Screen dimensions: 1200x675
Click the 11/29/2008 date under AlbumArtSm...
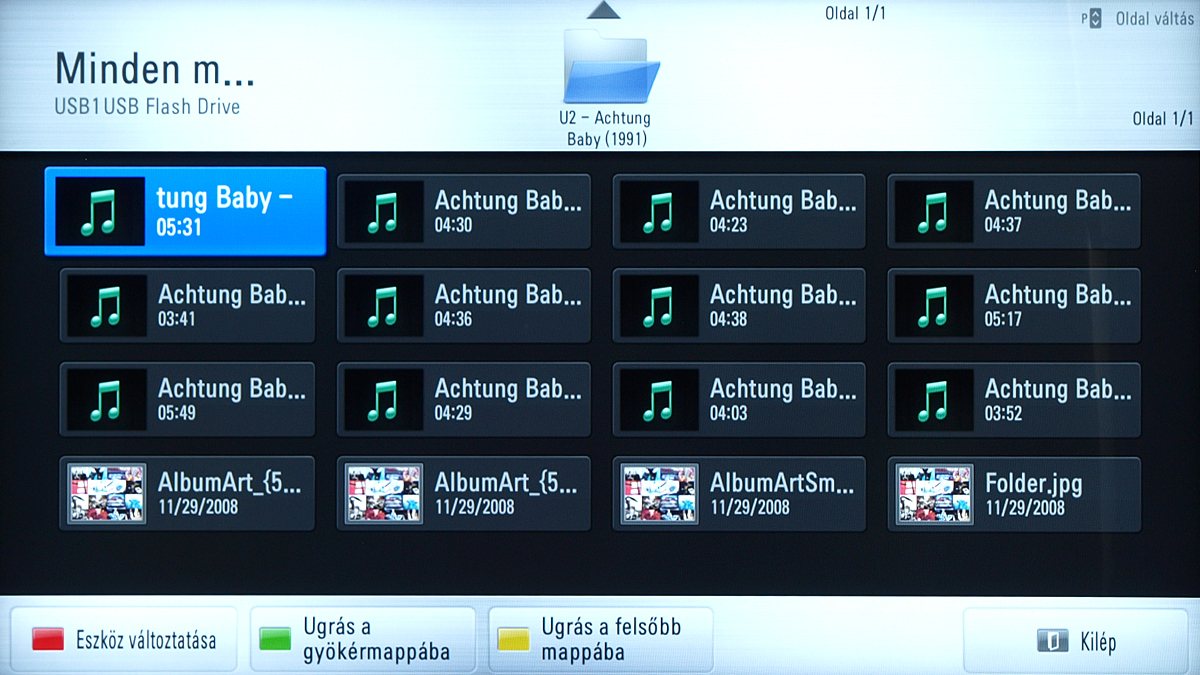pos(750,507)
